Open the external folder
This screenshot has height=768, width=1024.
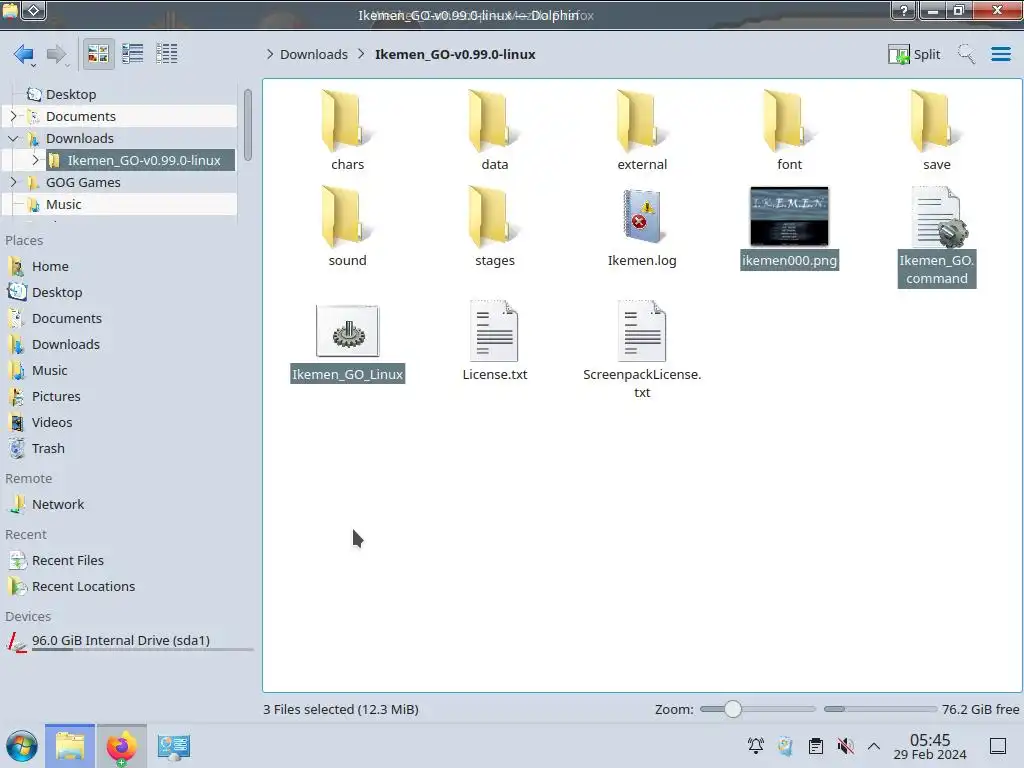click(642, 131)
